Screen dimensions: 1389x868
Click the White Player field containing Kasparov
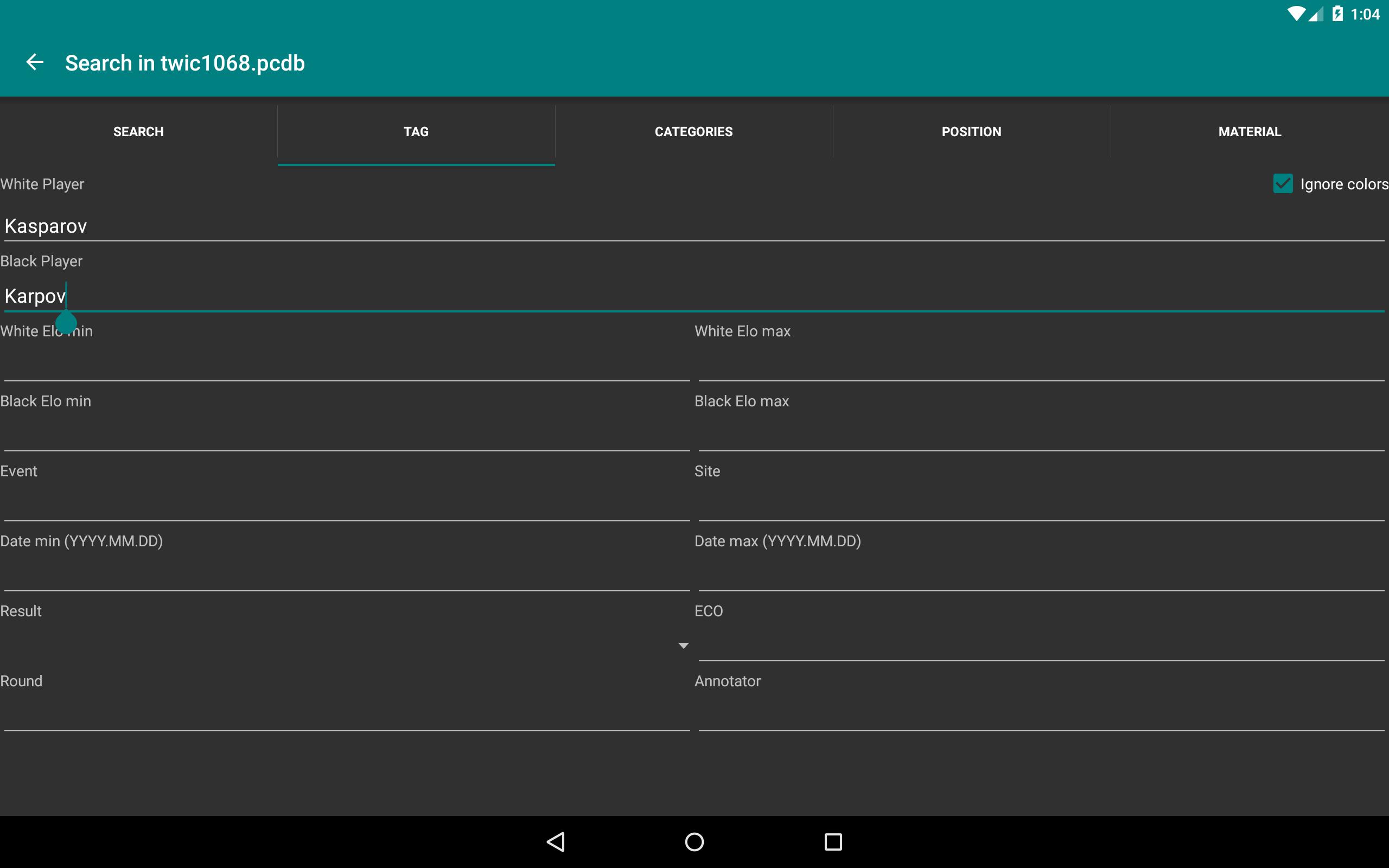coord(694,226)
